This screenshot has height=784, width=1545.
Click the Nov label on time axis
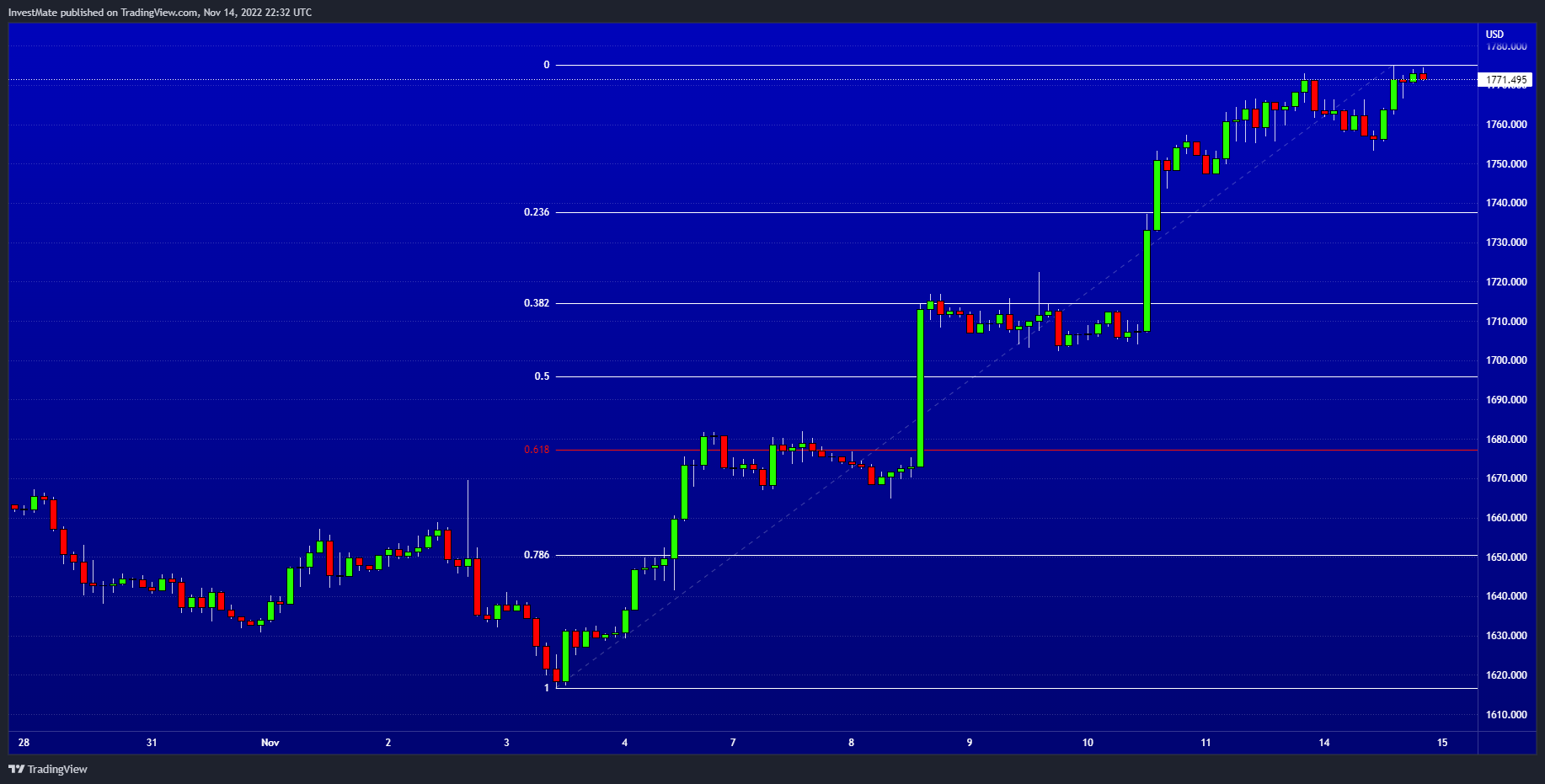tap(270, 743)
